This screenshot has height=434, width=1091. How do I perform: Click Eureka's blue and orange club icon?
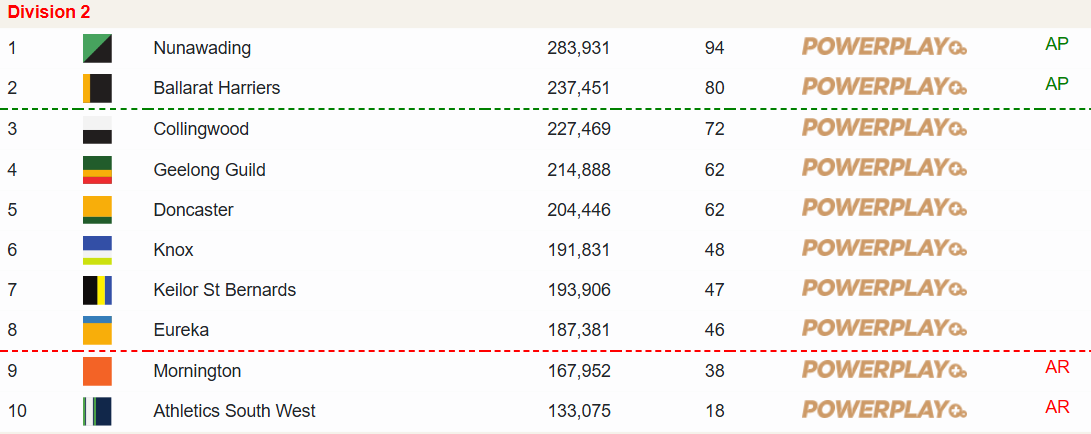[x=97, y=330]
